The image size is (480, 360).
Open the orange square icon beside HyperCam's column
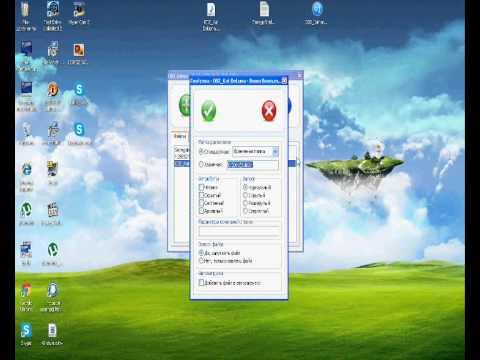click(x=79, y=50)
